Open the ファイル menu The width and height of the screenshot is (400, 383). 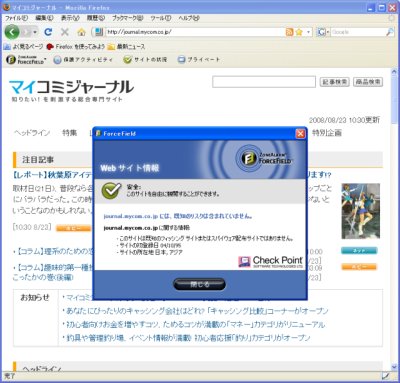16,18
